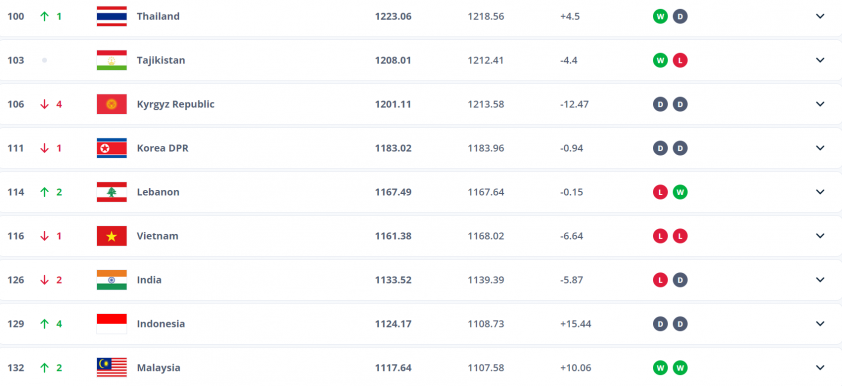The image size is (842, 386).
Task: Click the Vietnam flag icon
Action: (112, 236)
